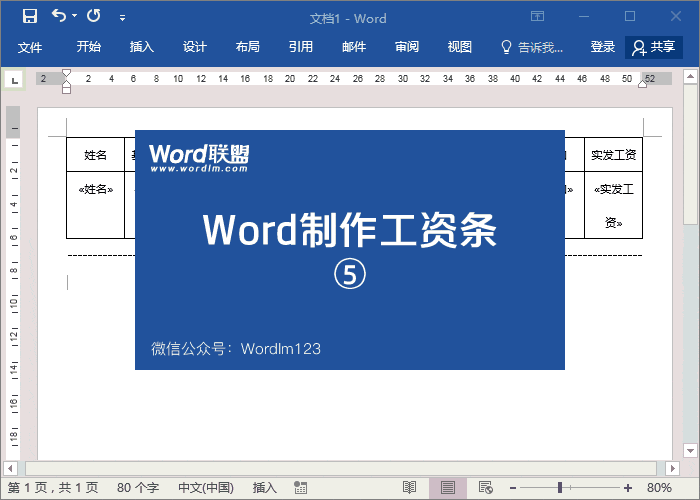Open the 文件 tab
This screenshot has width=700, height=500.
click(30, 47)
